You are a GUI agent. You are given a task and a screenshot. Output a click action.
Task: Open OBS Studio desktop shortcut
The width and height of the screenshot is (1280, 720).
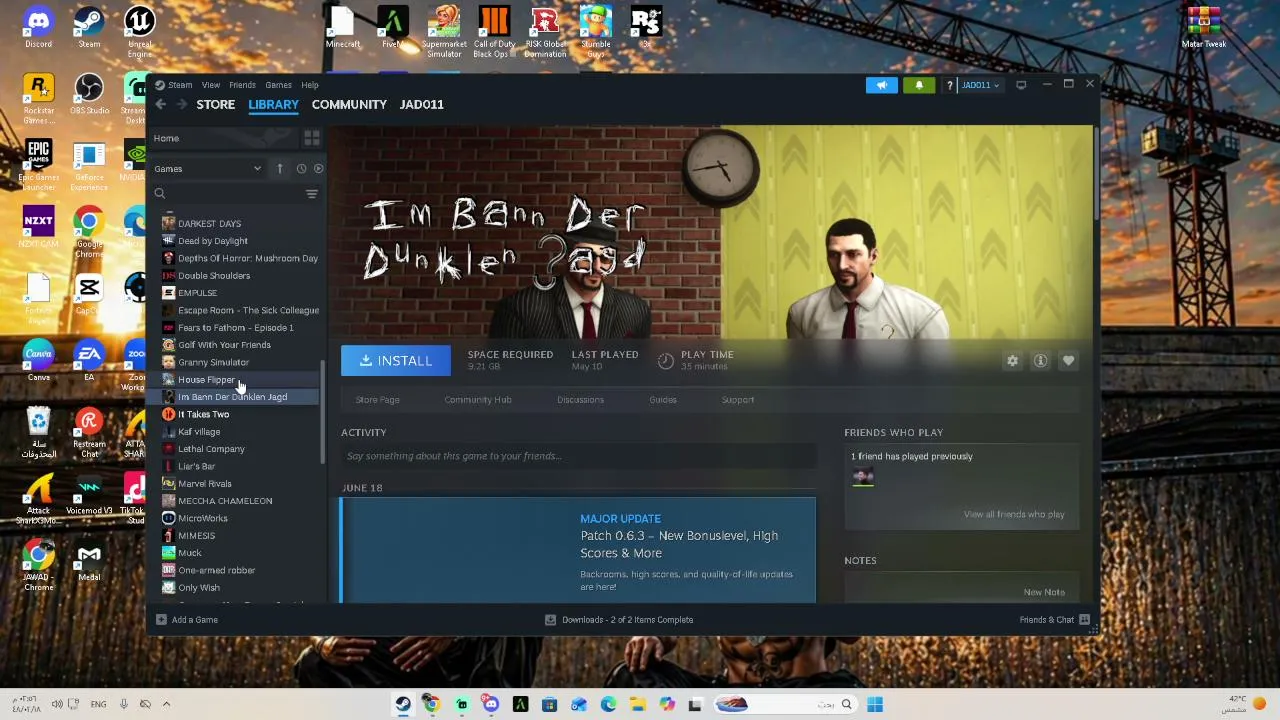click(89, 93)
